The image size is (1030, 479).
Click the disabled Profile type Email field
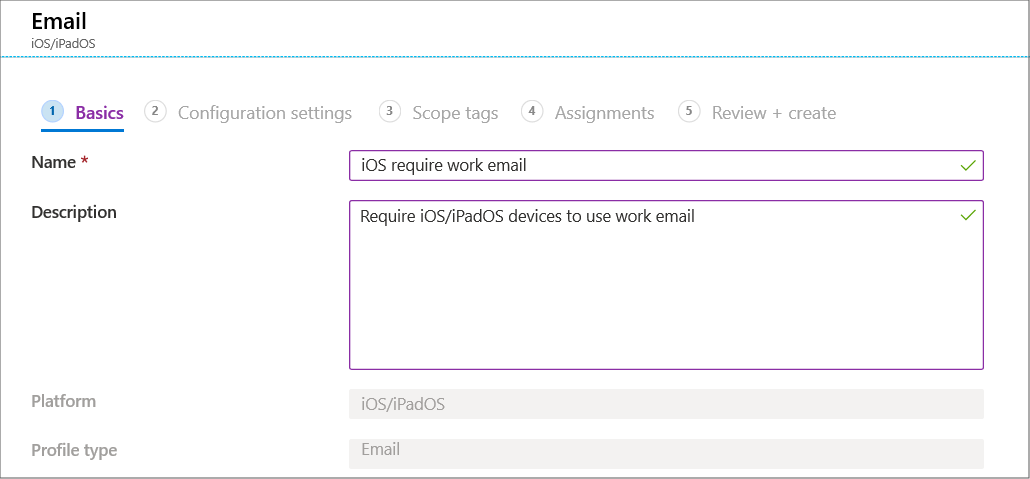(x=666, y=453)
